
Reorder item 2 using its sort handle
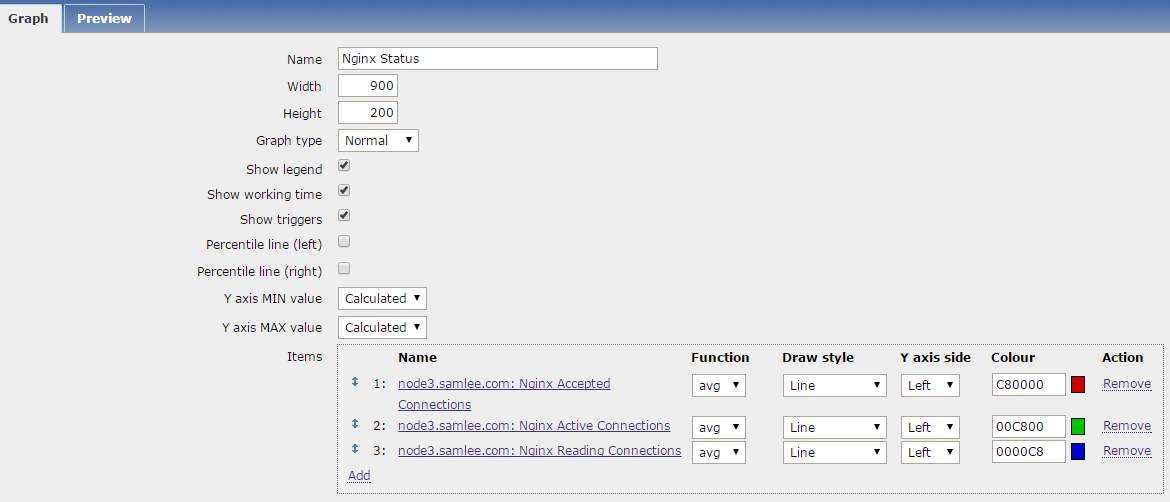tap(355, 424)
